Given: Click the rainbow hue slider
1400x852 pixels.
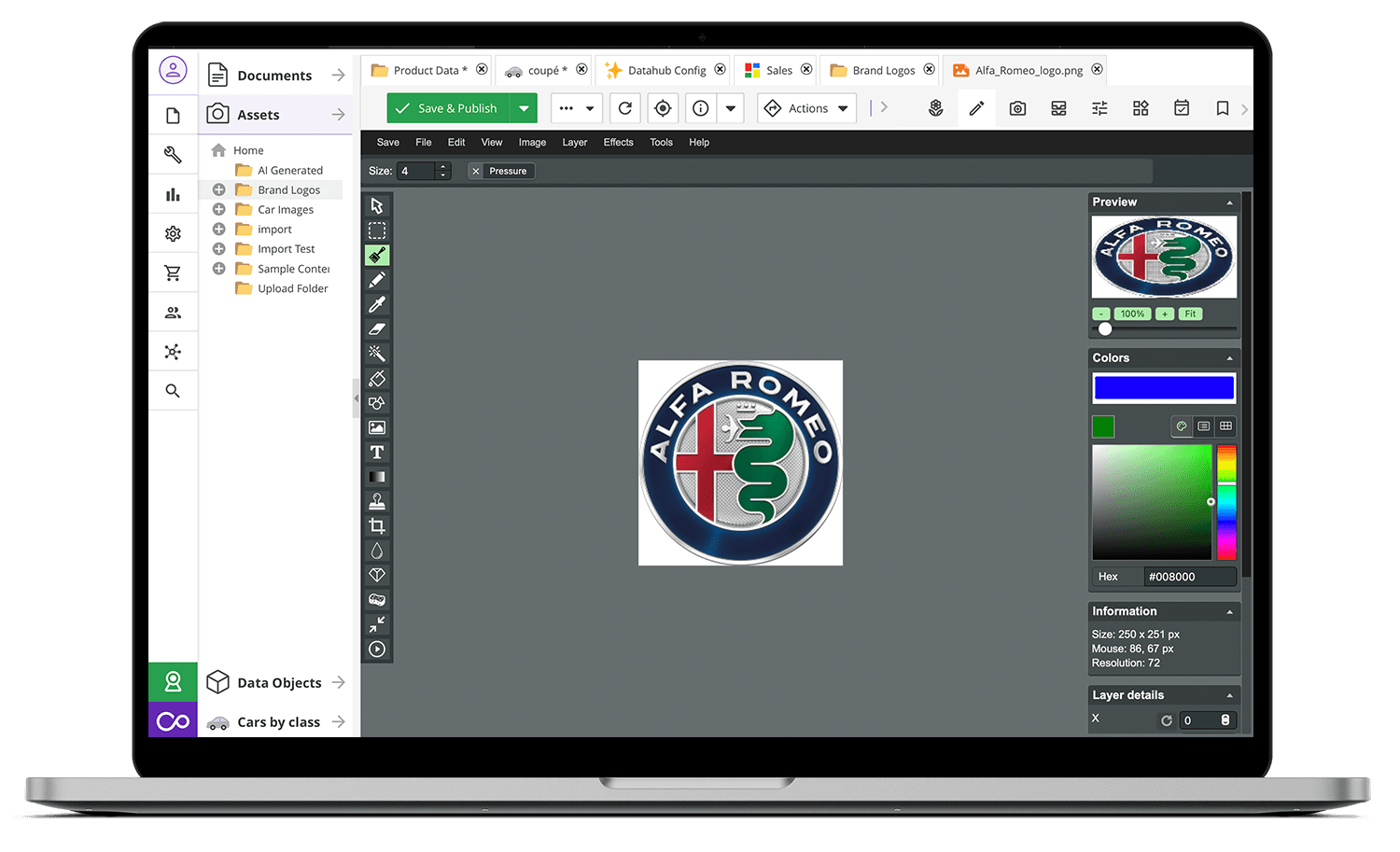Looking at the screenshot, I should (1226, 502).
